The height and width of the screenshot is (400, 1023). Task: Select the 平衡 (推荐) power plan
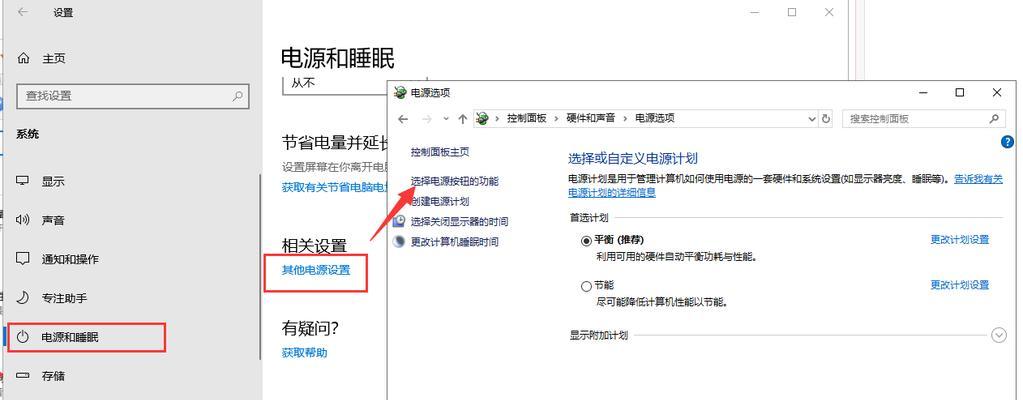(586, 240)
